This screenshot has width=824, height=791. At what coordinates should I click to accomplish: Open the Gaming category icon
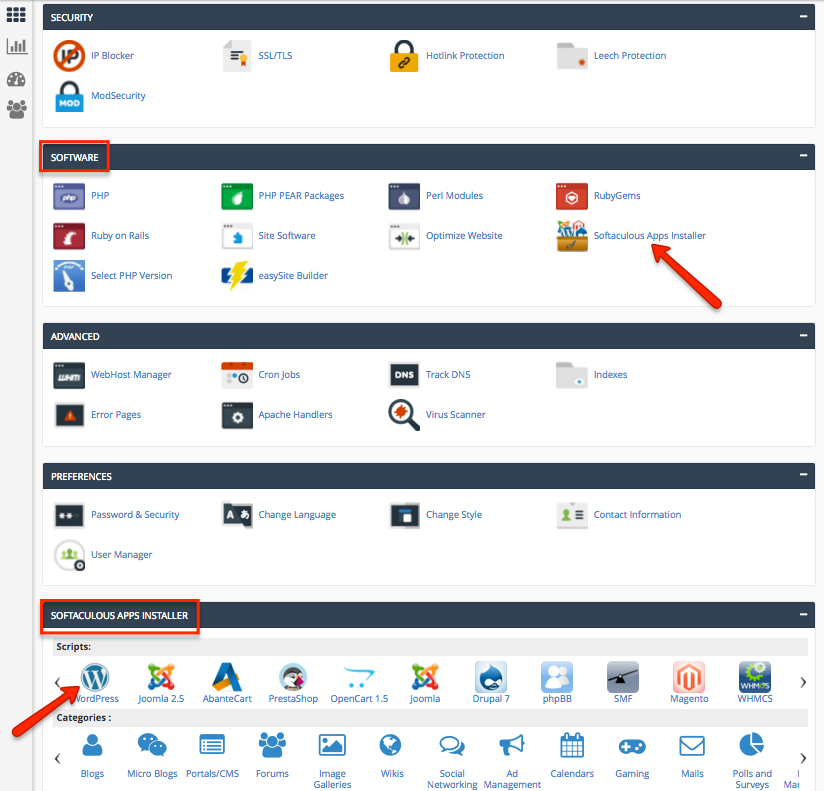click(x=632, y=746)
